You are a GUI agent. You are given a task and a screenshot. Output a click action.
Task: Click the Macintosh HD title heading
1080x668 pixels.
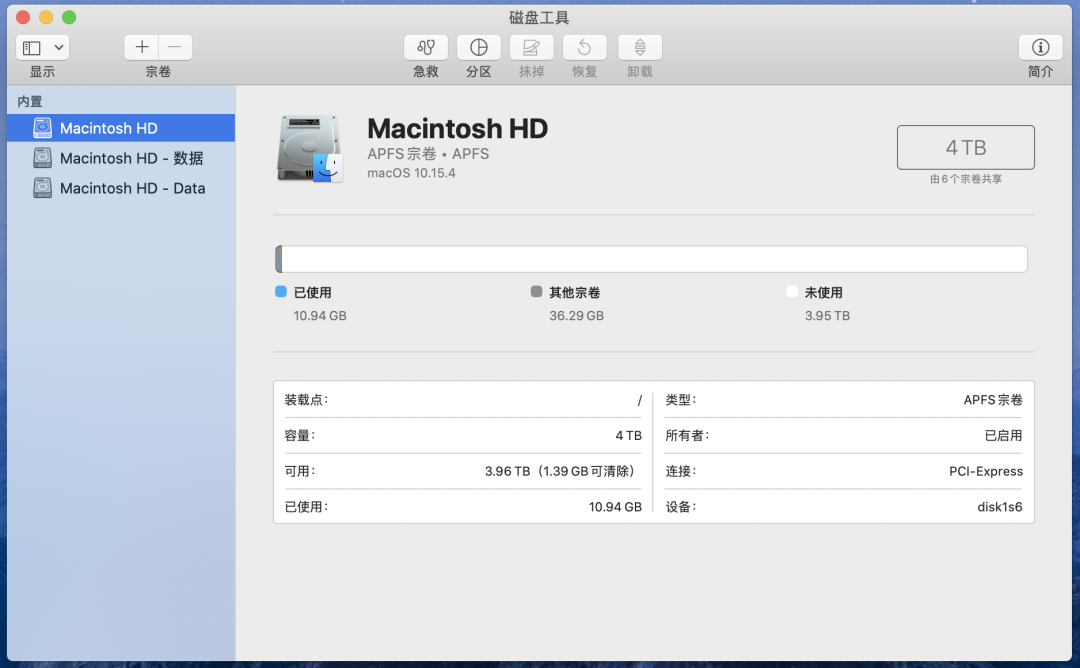pos(457,129)
